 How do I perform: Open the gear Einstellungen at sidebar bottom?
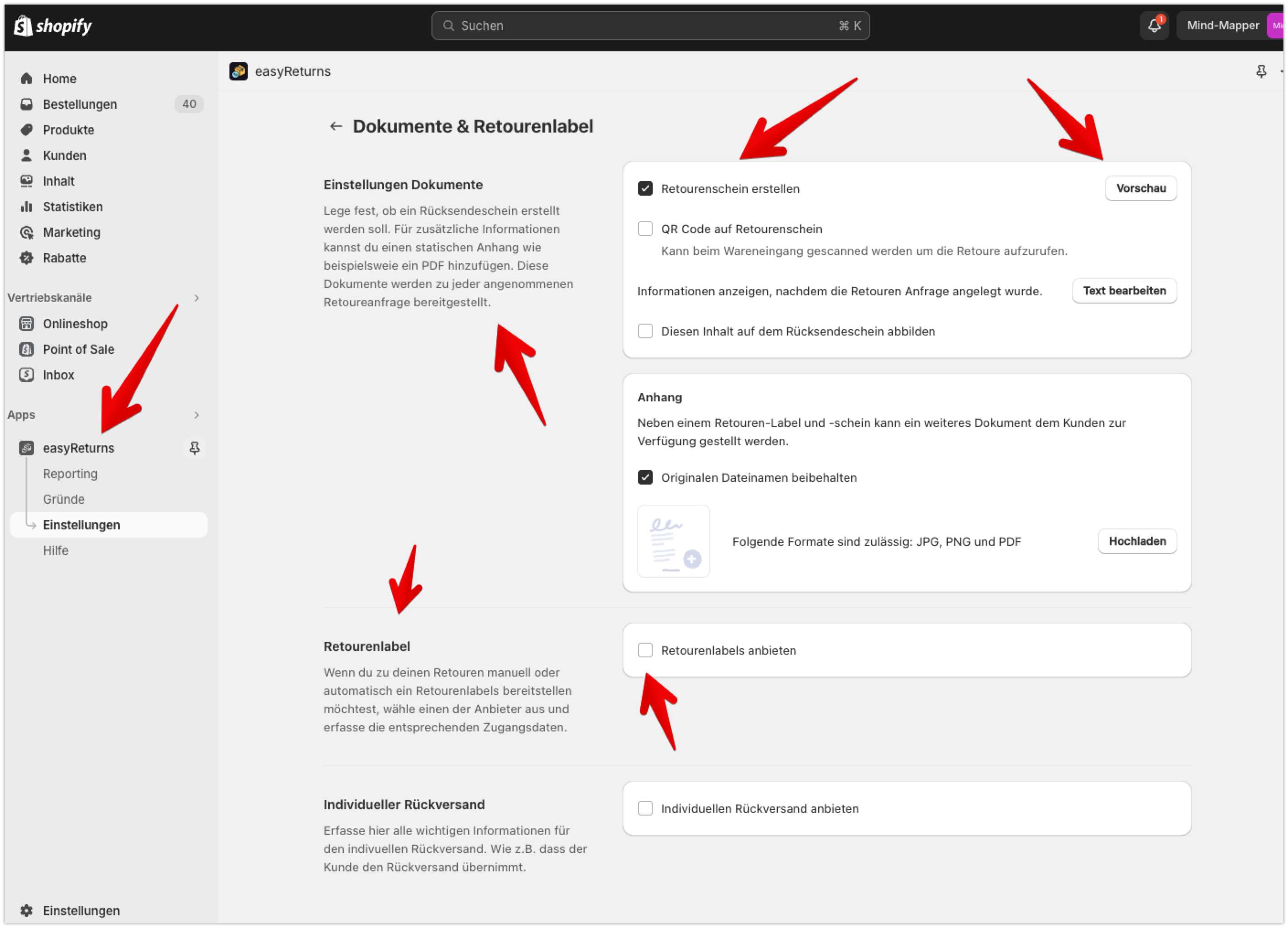click(80, 910)
